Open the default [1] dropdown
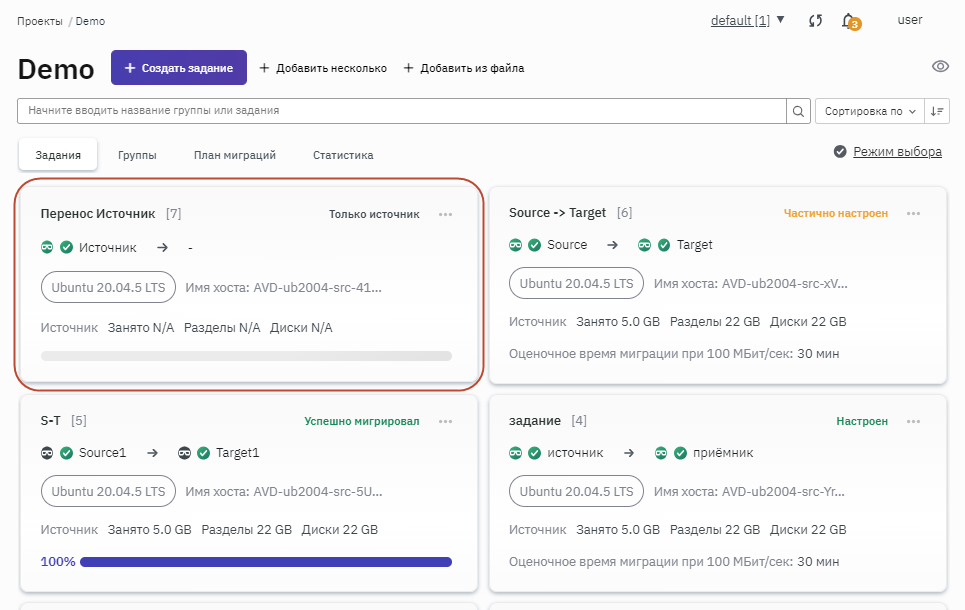 coord(747,20)
